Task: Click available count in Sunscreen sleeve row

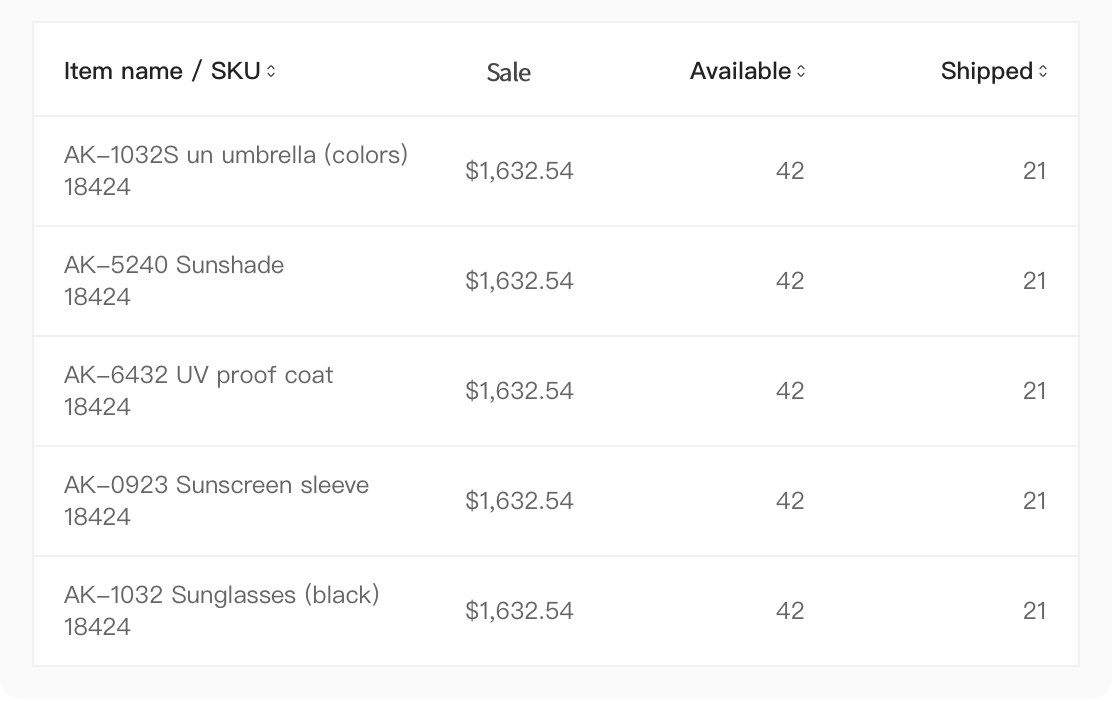Action: (x=790, y=501)
